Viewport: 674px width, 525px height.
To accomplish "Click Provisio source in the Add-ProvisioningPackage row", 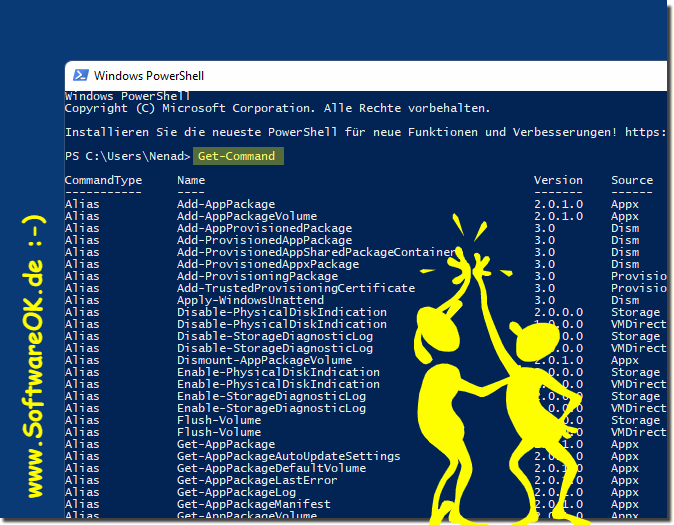I will tap(639, 276).
